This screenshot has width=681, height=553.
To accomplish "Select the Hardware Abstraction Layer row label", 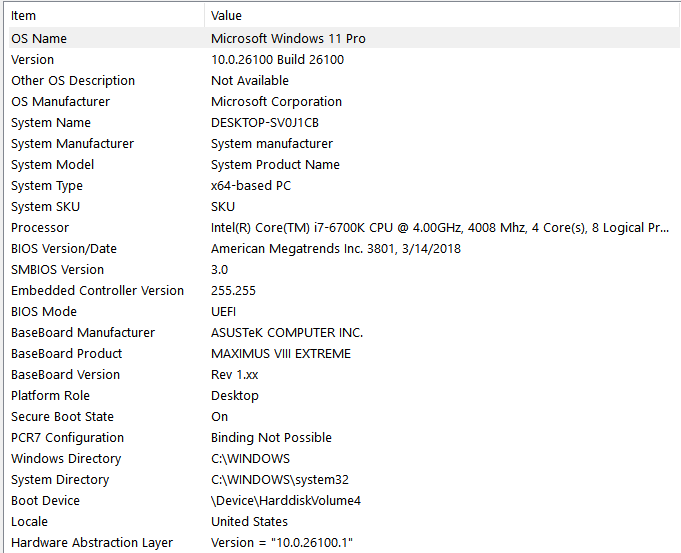I will 92,543.
